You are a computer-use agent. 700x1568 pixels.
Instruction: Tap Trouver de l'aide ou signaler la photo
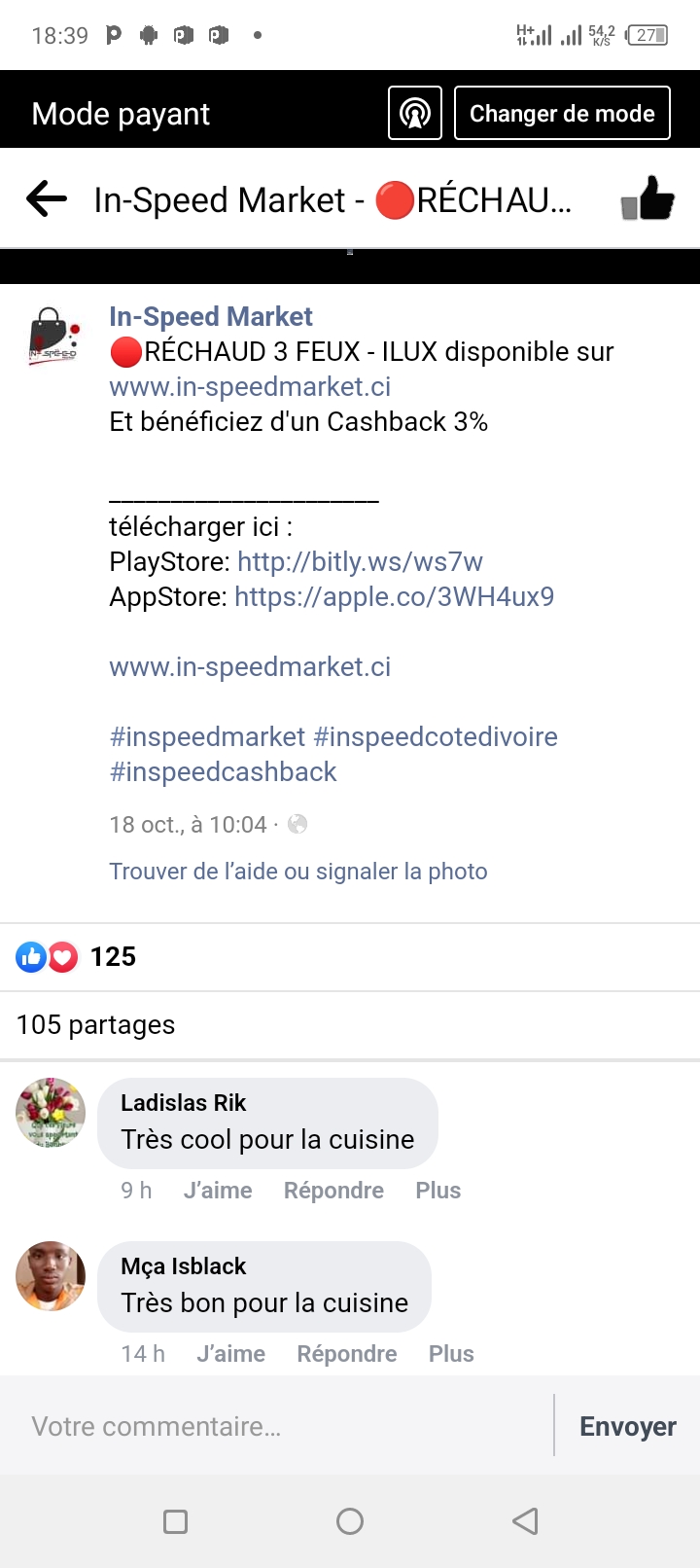pos(298,872)
